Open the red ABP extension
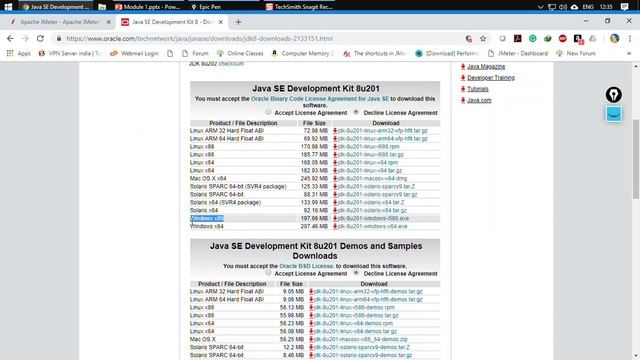The image size is (640, 360). pyautogui.click(x=563, y=38)
